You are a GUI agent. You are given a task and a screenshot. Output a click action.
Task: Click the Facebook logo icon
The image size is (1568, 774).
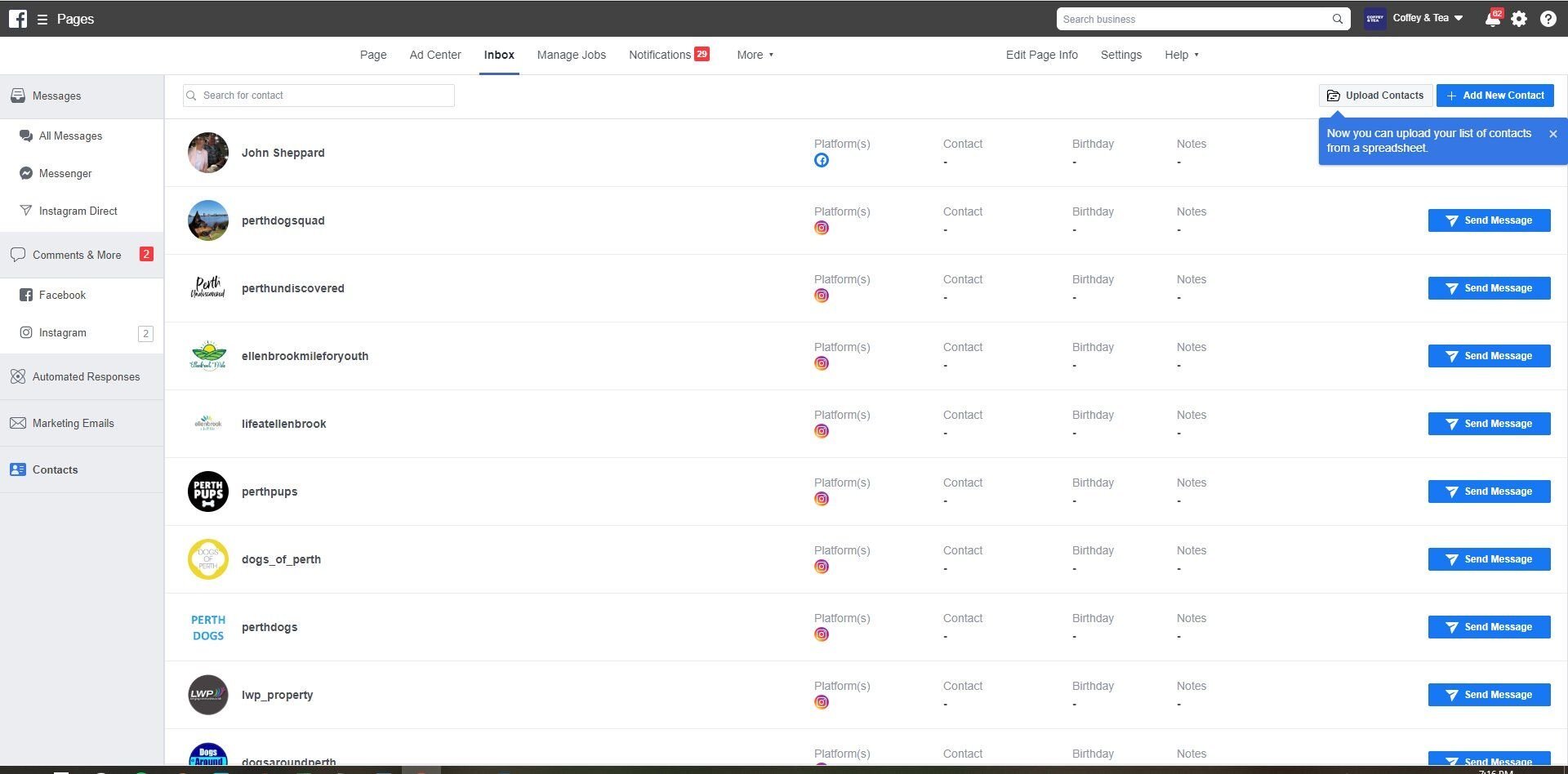pyautogui.click(x=17, y=19)
